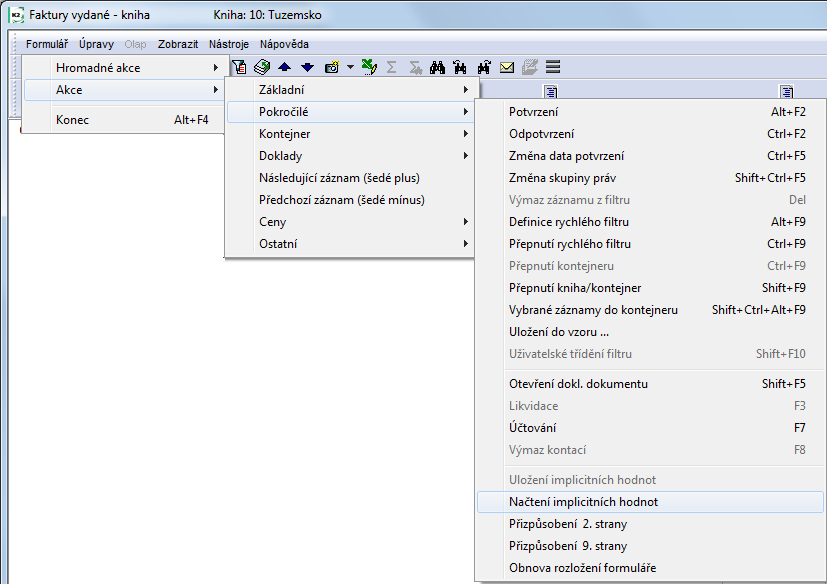The width and height of the screenshot is (827, 584).
Task: Select Předchozí záznam (šedé mínus)
Action: 351,200
